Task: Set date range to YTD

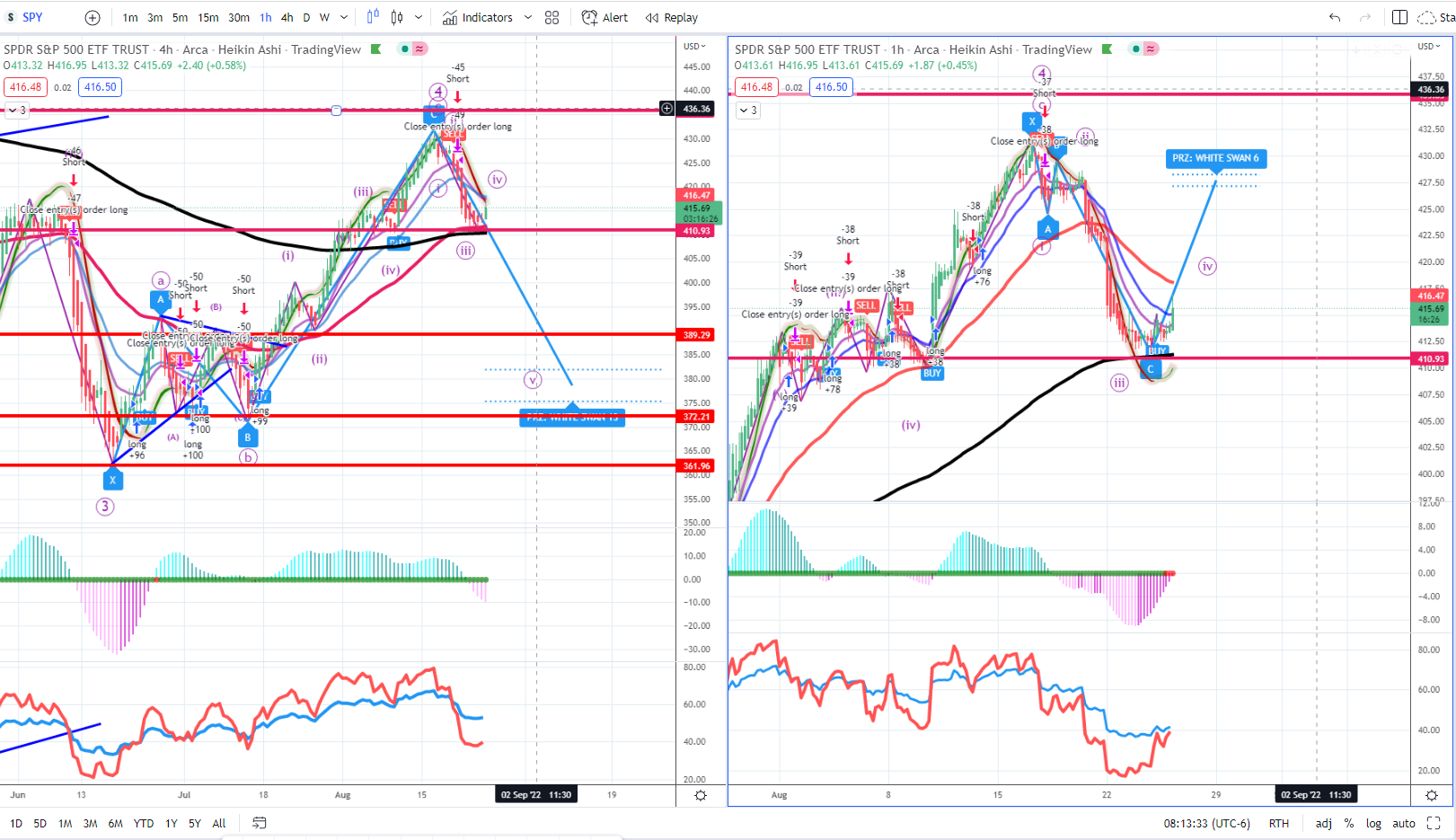Action: pos(143,823)
